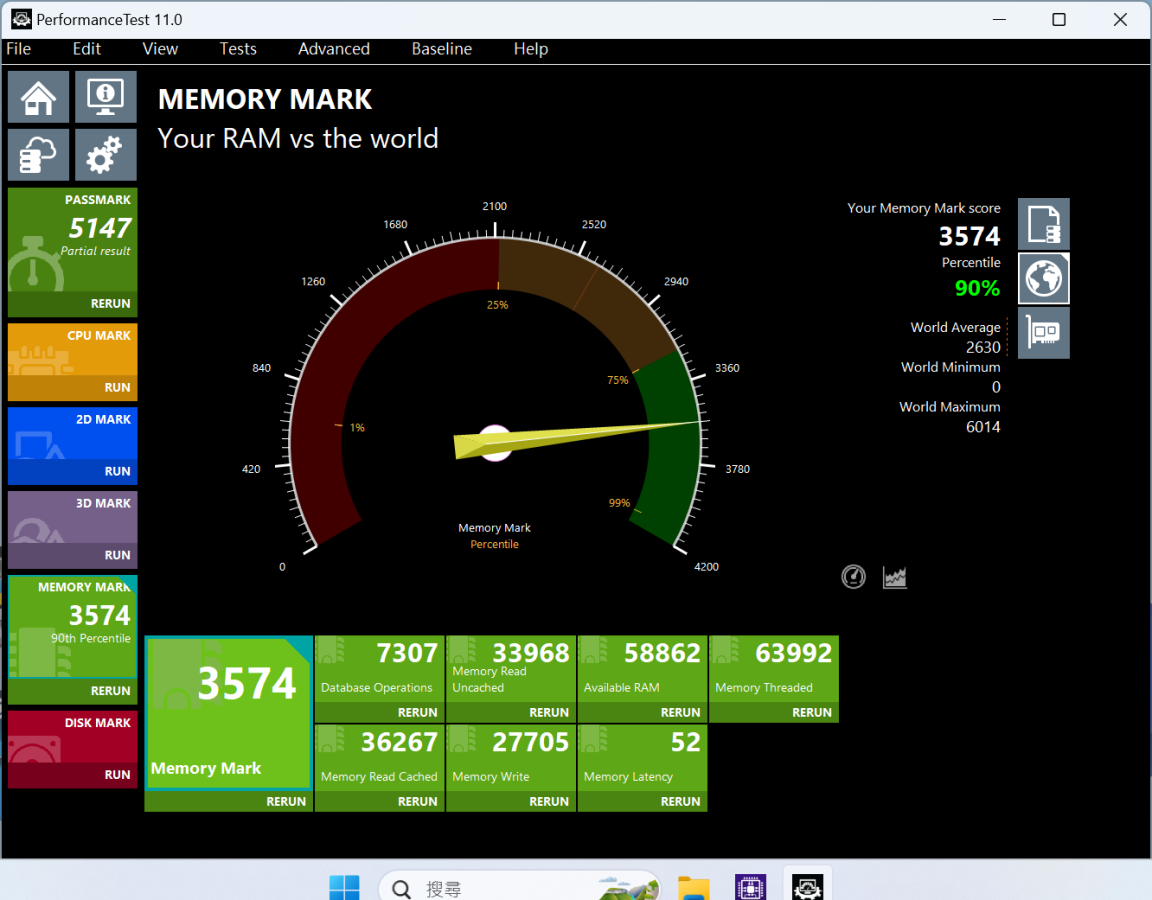1152x900 pixels.
Task: Click the World Maximum 6014 value
Action: pyautogui.click(x=983, y=427)
